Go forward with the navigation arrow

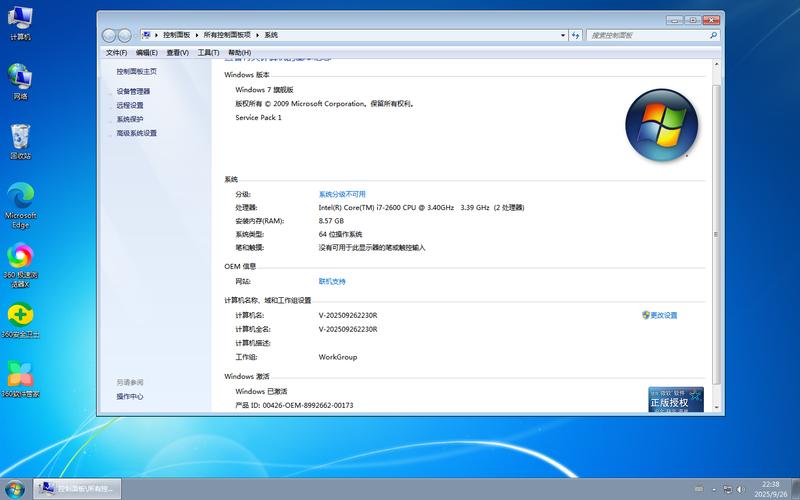[x=124, y=35]
